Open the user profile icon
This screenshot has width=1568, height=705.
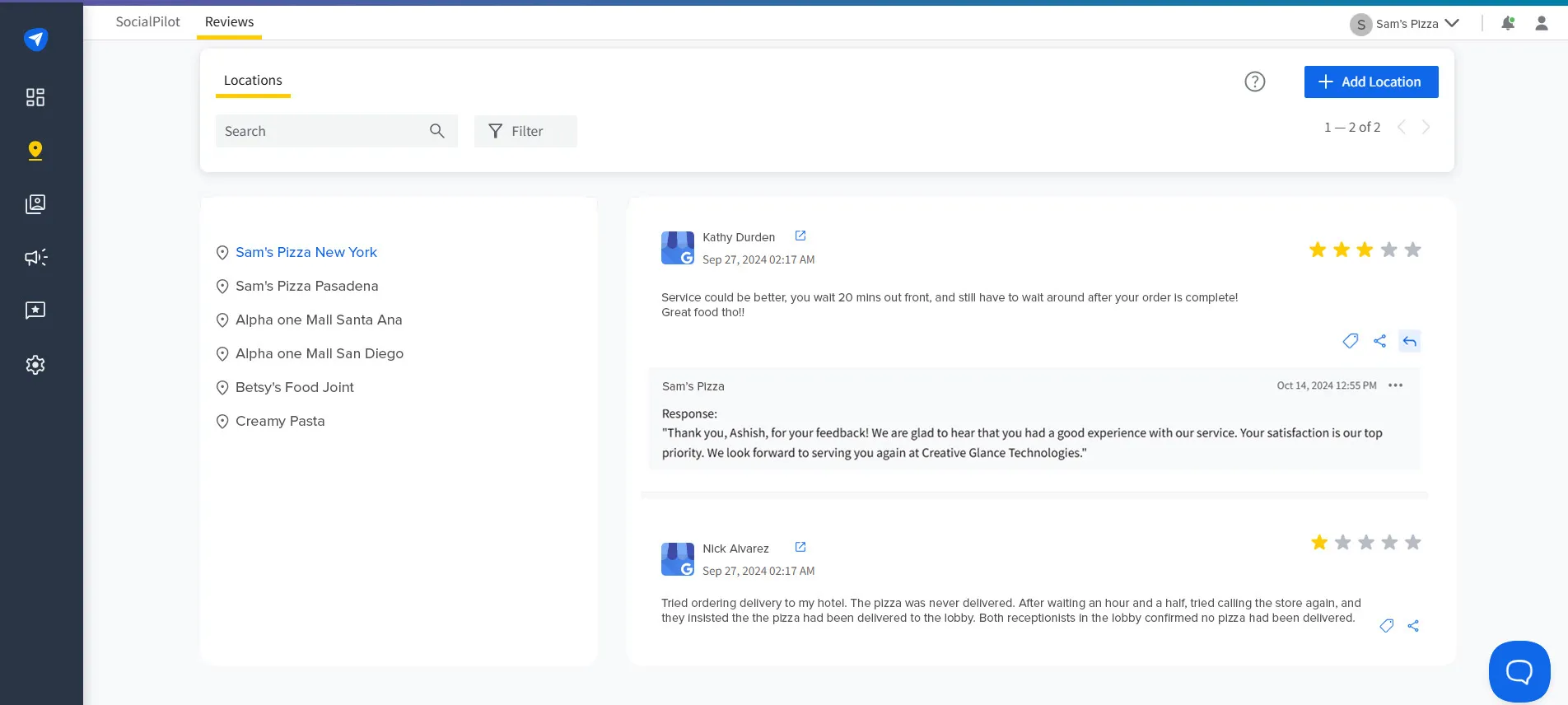pyautogui.click(x=1542, y=23)
